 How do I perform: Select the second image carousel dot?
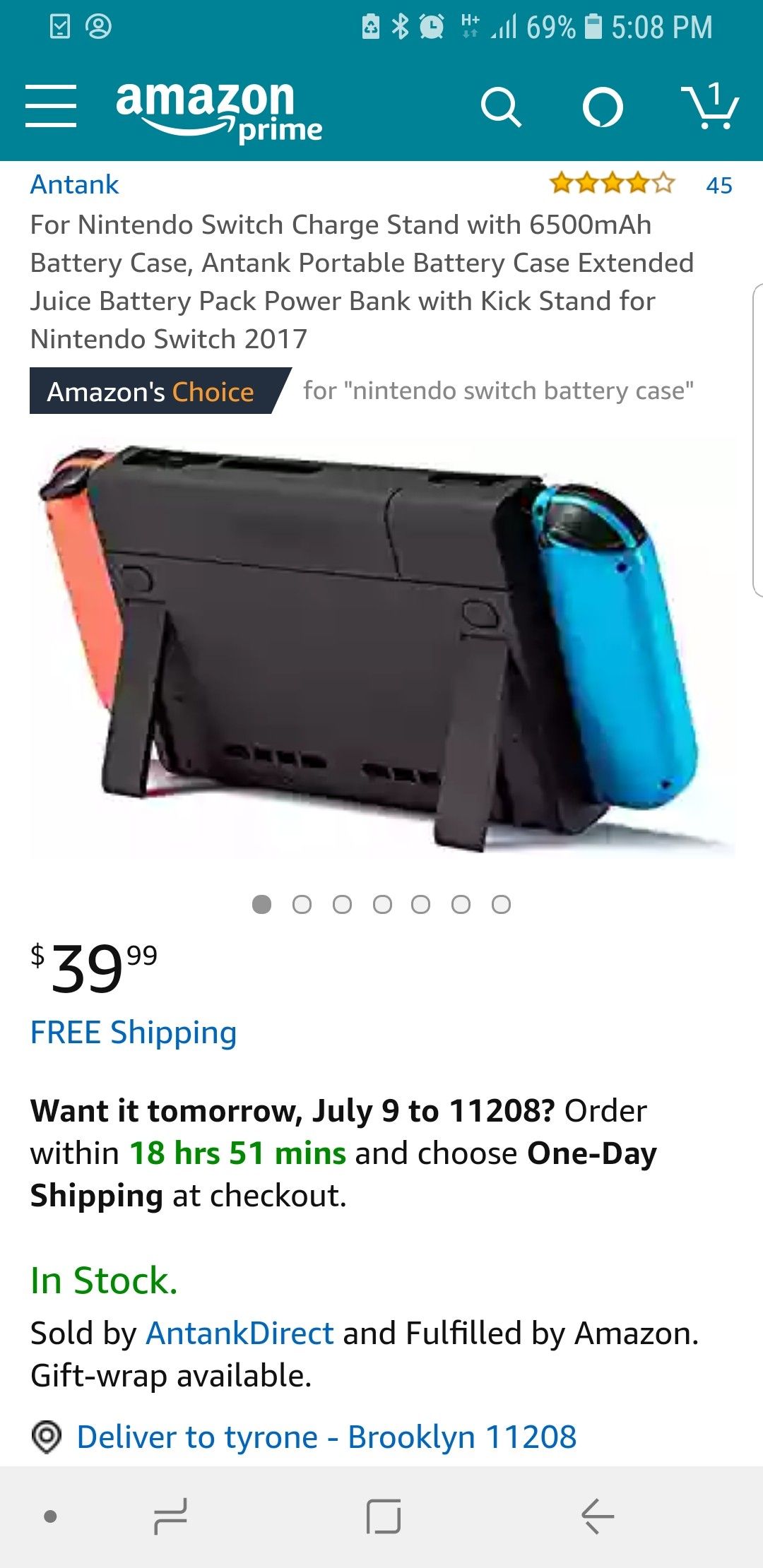[x=302, y=905]
